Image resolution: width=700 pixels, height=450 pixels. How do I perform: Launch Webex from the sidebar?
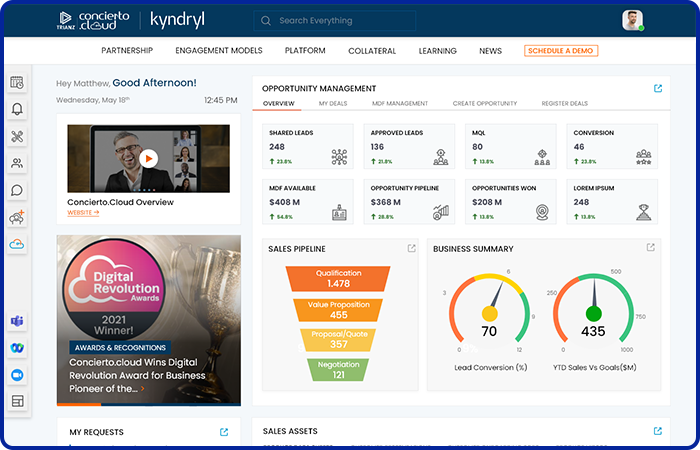[17, 348]
